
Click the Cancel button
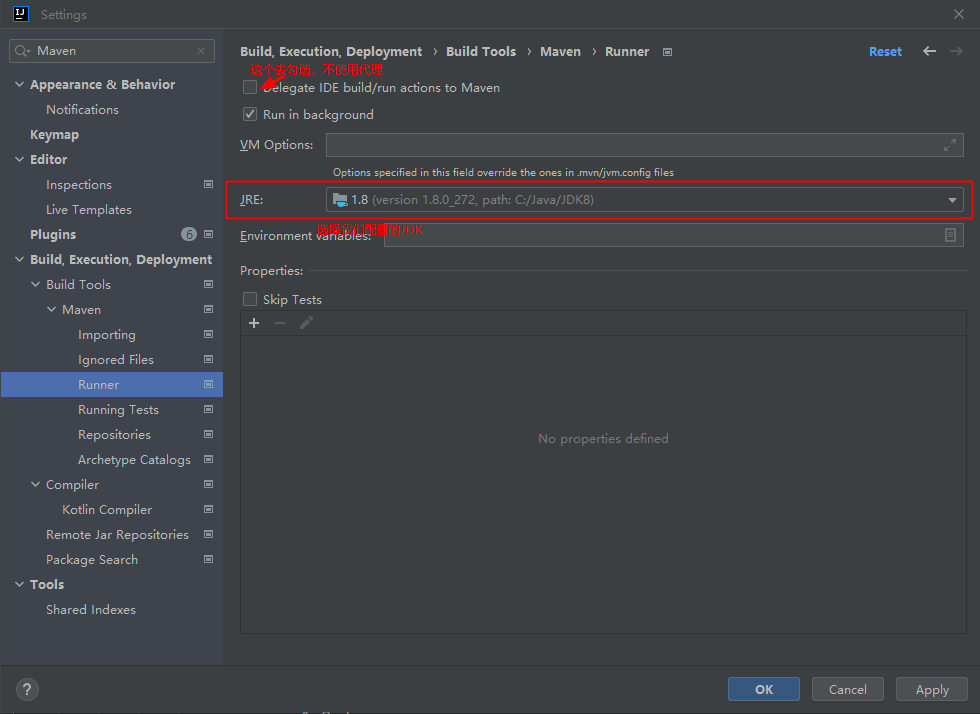coord(848,689)
